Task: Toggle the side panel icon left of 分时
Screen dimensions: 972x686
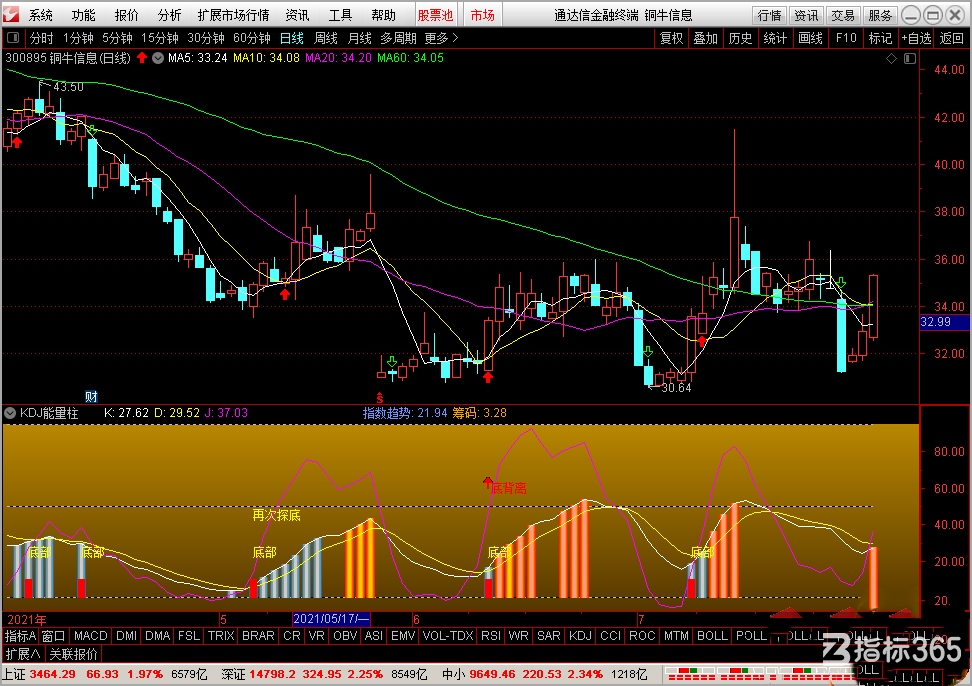Action: (x=13, y=38)
